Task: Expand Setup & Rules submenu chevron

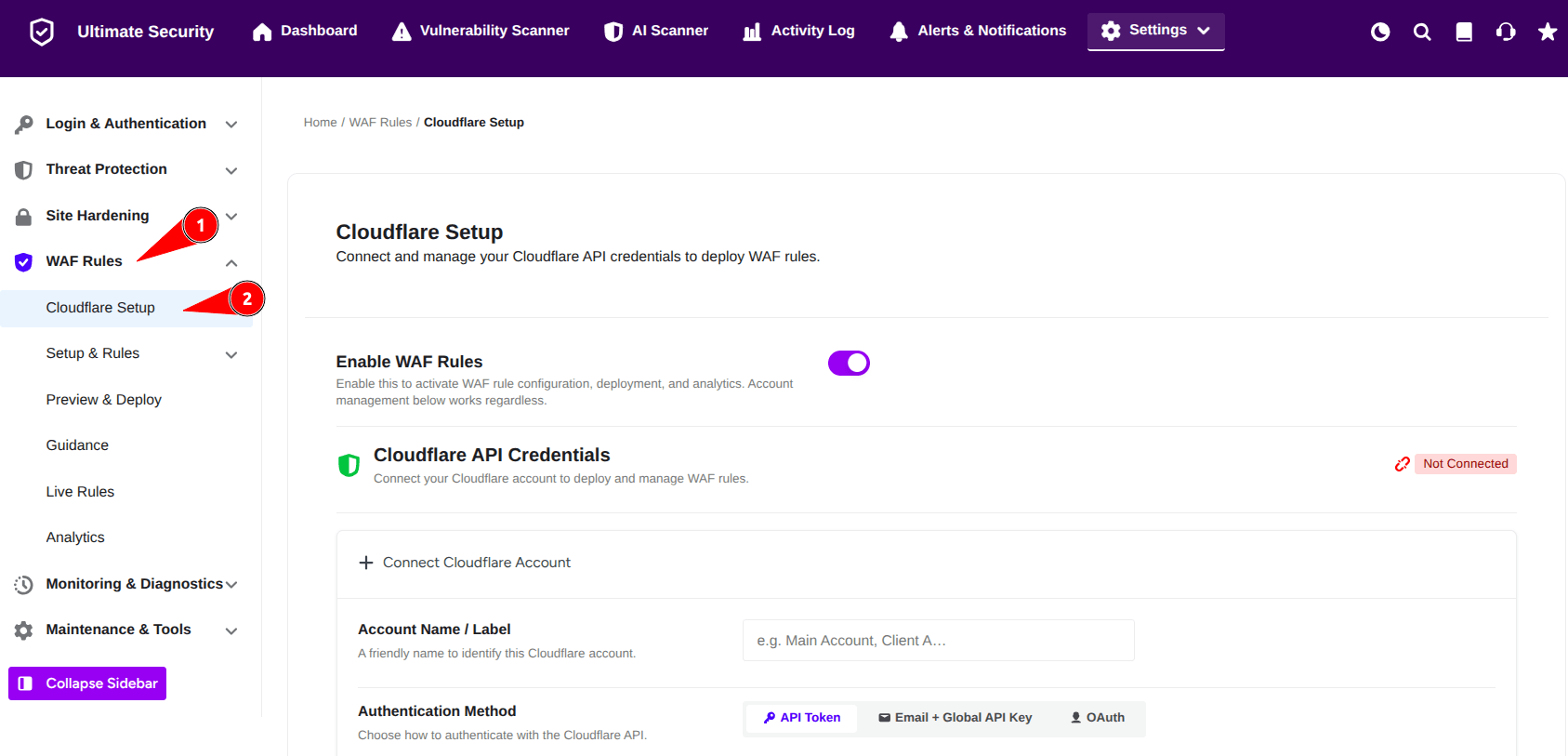Action: pyautogui.click(x=231, y=354)
